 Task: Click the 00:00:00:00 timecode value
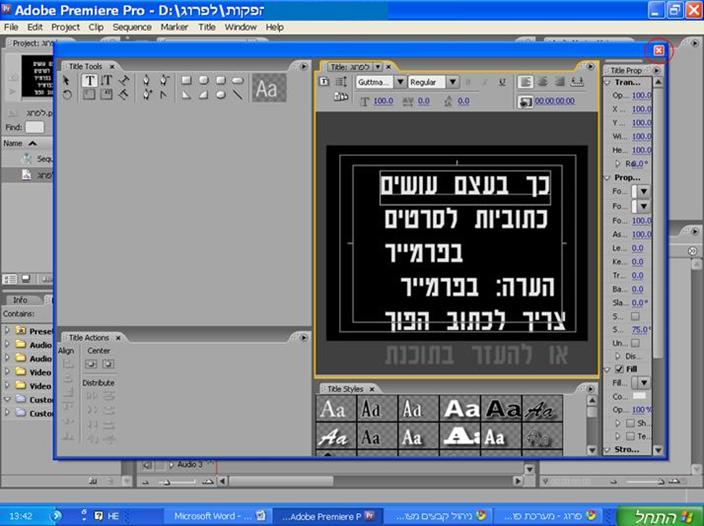[554, 101]
